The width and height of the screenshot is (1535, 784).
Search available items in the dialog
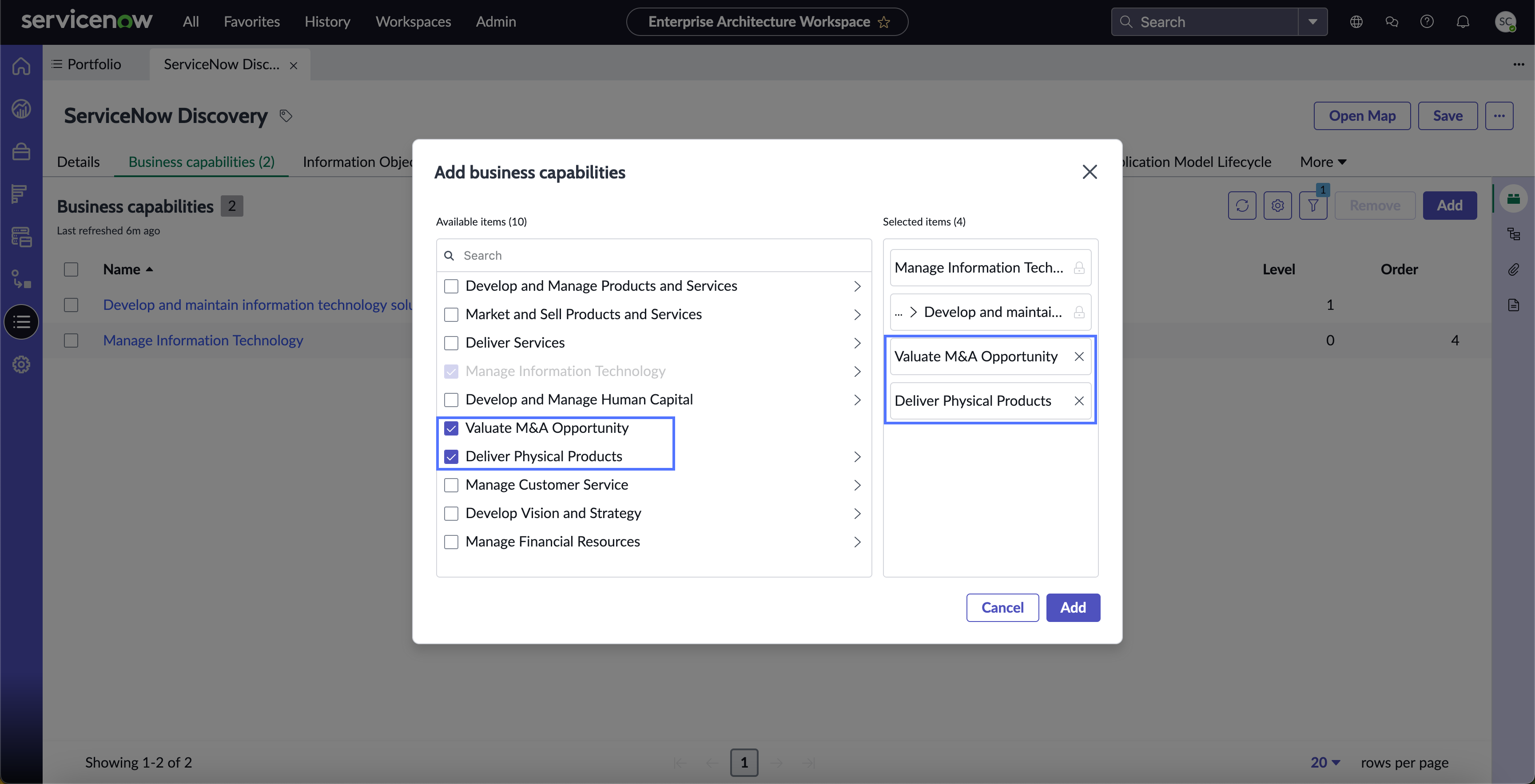(x=654, y=256)
